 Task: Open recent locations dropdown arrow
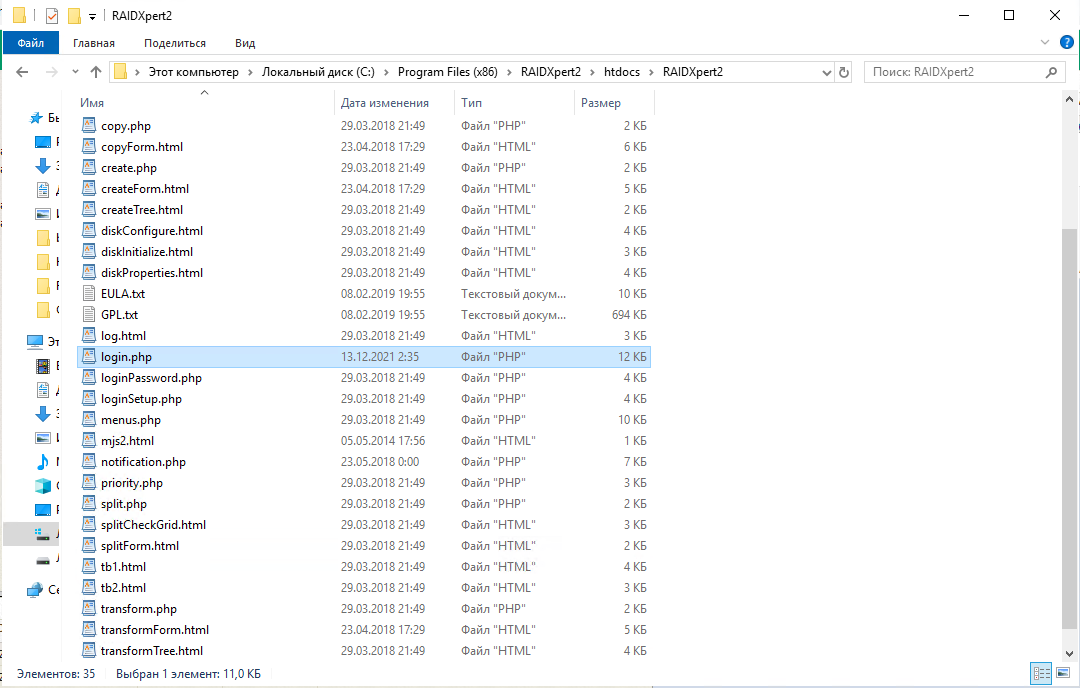[75, 72]
